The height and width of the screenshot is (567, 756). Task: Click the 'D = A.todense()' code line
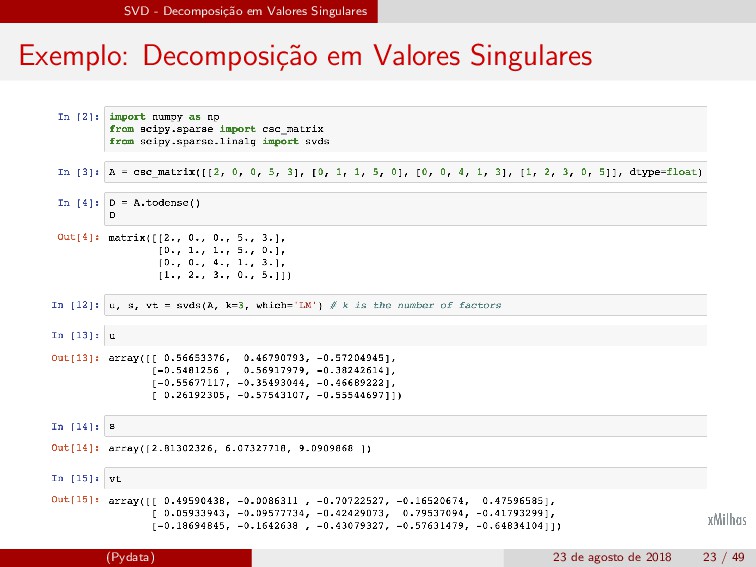(154, 203)
